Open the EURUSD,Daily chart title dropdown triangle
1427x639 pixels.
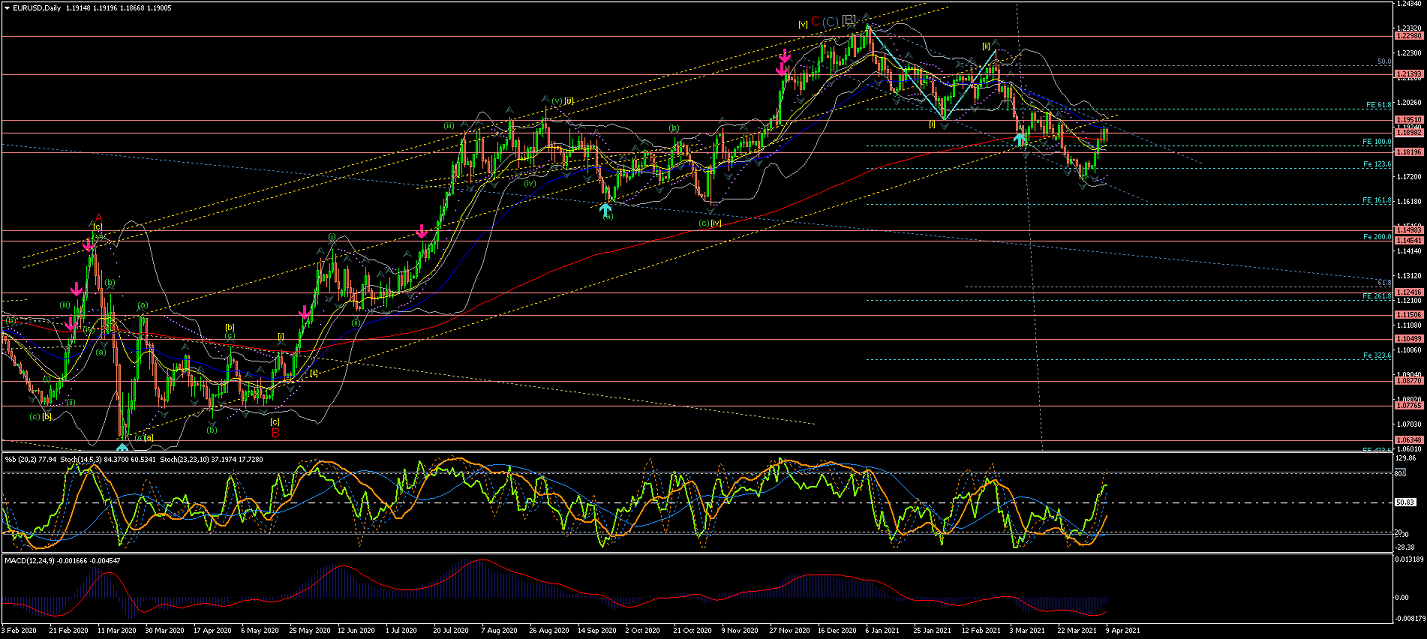pyautogui.click(x=6, y=7)
